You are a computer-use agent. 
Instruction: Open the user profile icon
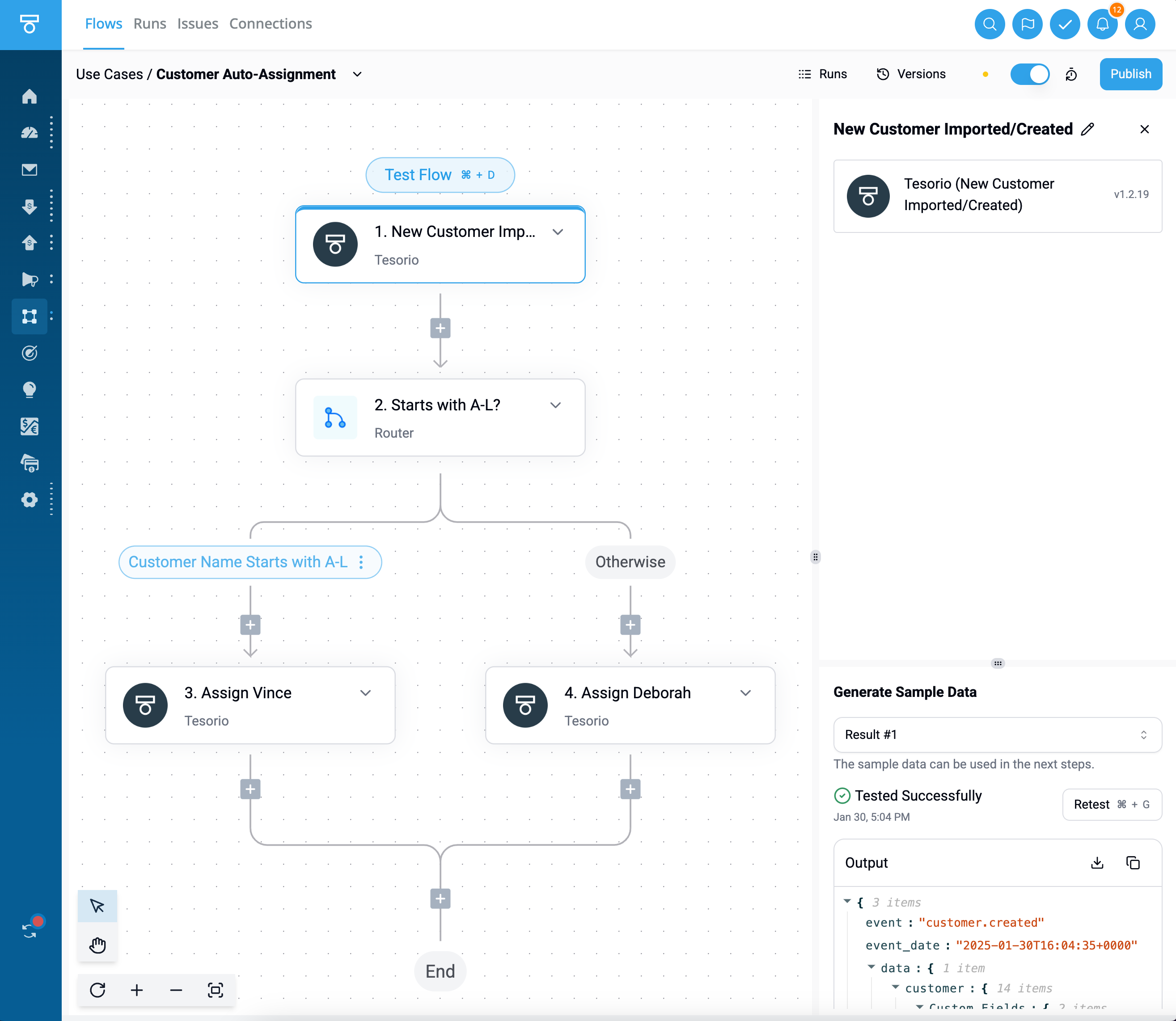1140,24
